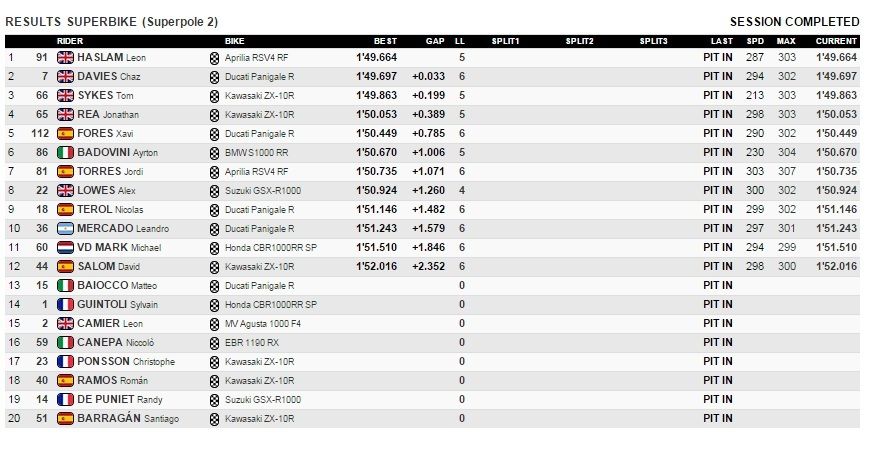Click checkered flag icon beside EBR 1190 RX
The image size is (871, 449).
click(x=214, y=343)
